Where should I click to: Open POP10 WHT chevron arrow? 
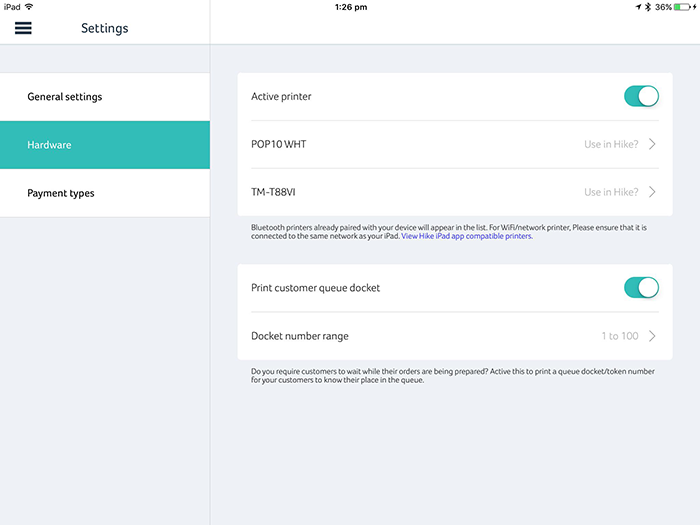[652, 144]
